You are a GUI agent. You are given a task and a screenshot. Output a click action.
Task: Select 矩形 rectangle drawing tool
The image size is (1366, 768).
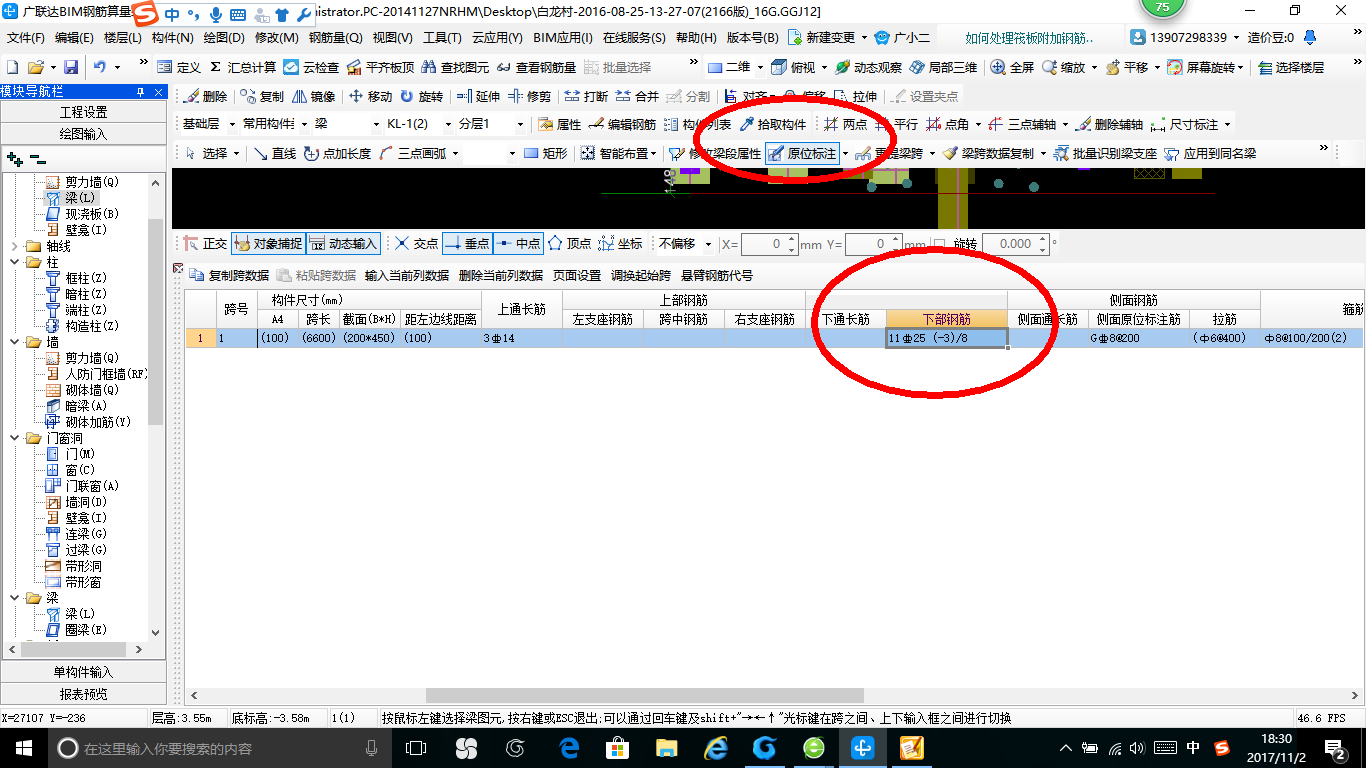[x=546, y=154]
